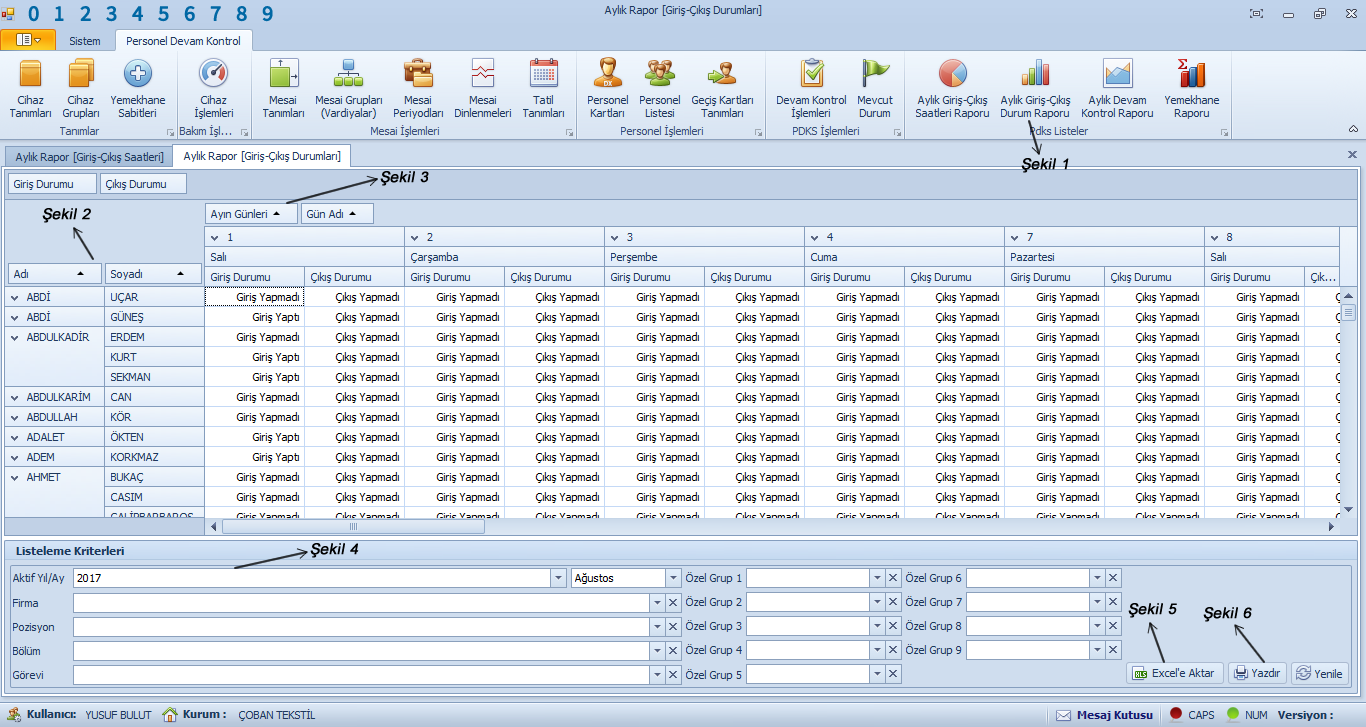This screenshot has height=727, width=1366.
Task: Switch to Aylık Rapor [Giriş-Çıkış Saatleri] tab
Action: pyautogui.click(x=89, y=156)
